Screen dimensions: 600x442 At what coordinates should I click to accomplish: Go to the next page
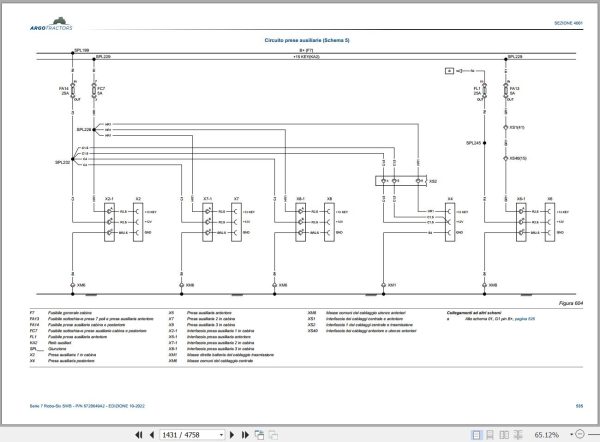click(x=232, y=435)
